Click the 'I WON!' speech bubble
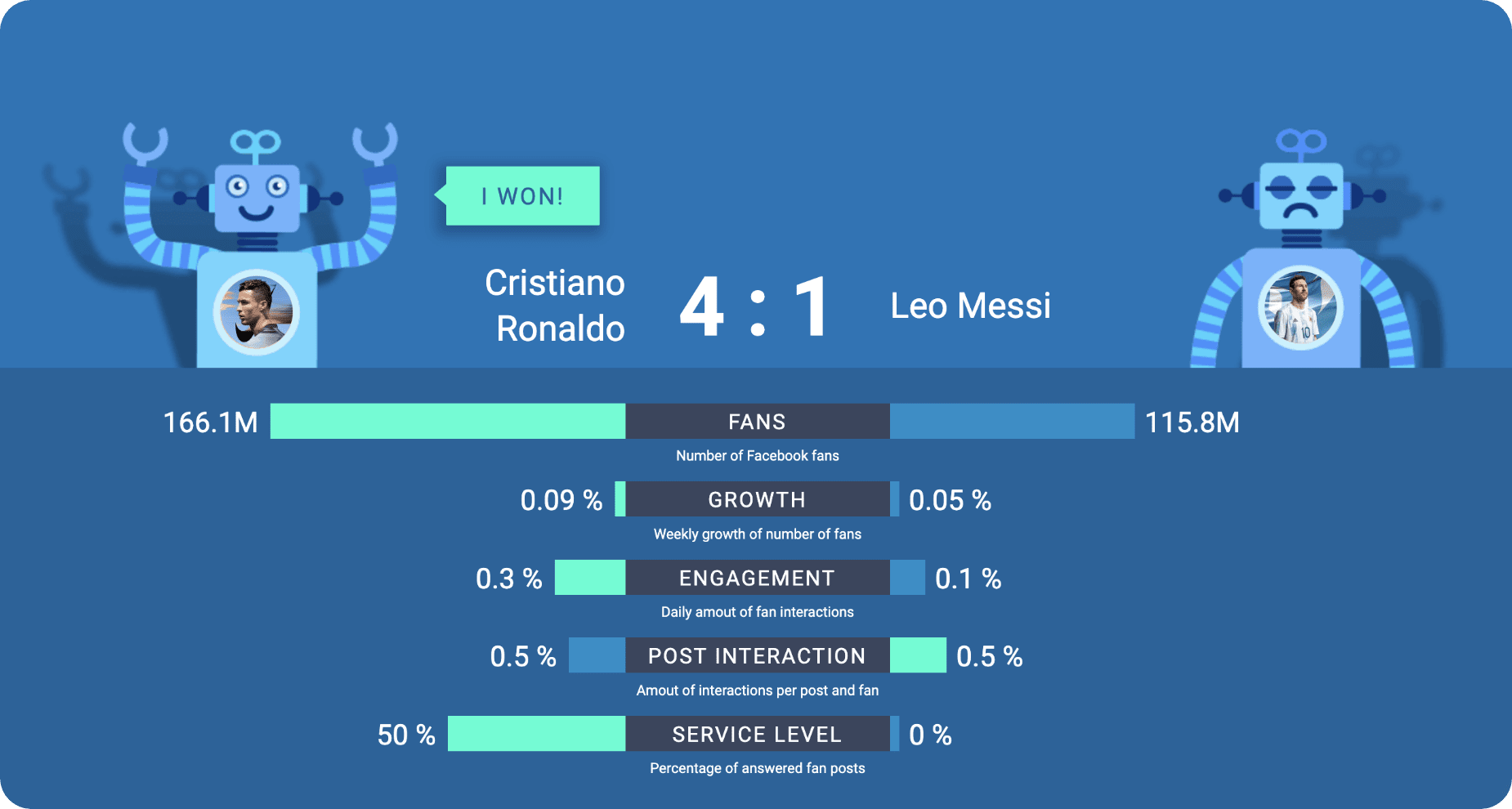 tap(522, 196)
